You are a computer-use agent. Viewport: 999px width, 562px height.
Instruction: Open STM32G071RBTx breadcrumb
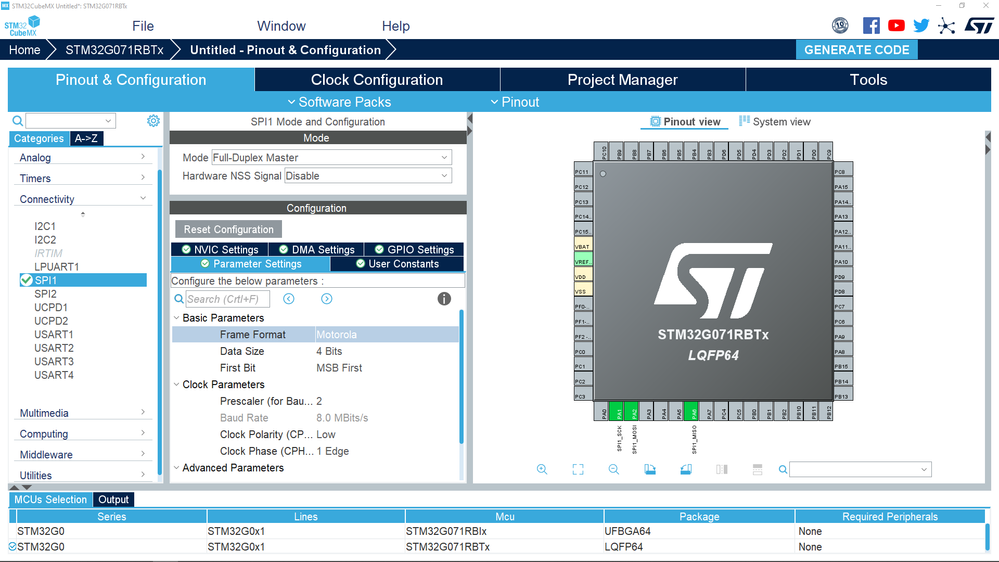[114, 50]
